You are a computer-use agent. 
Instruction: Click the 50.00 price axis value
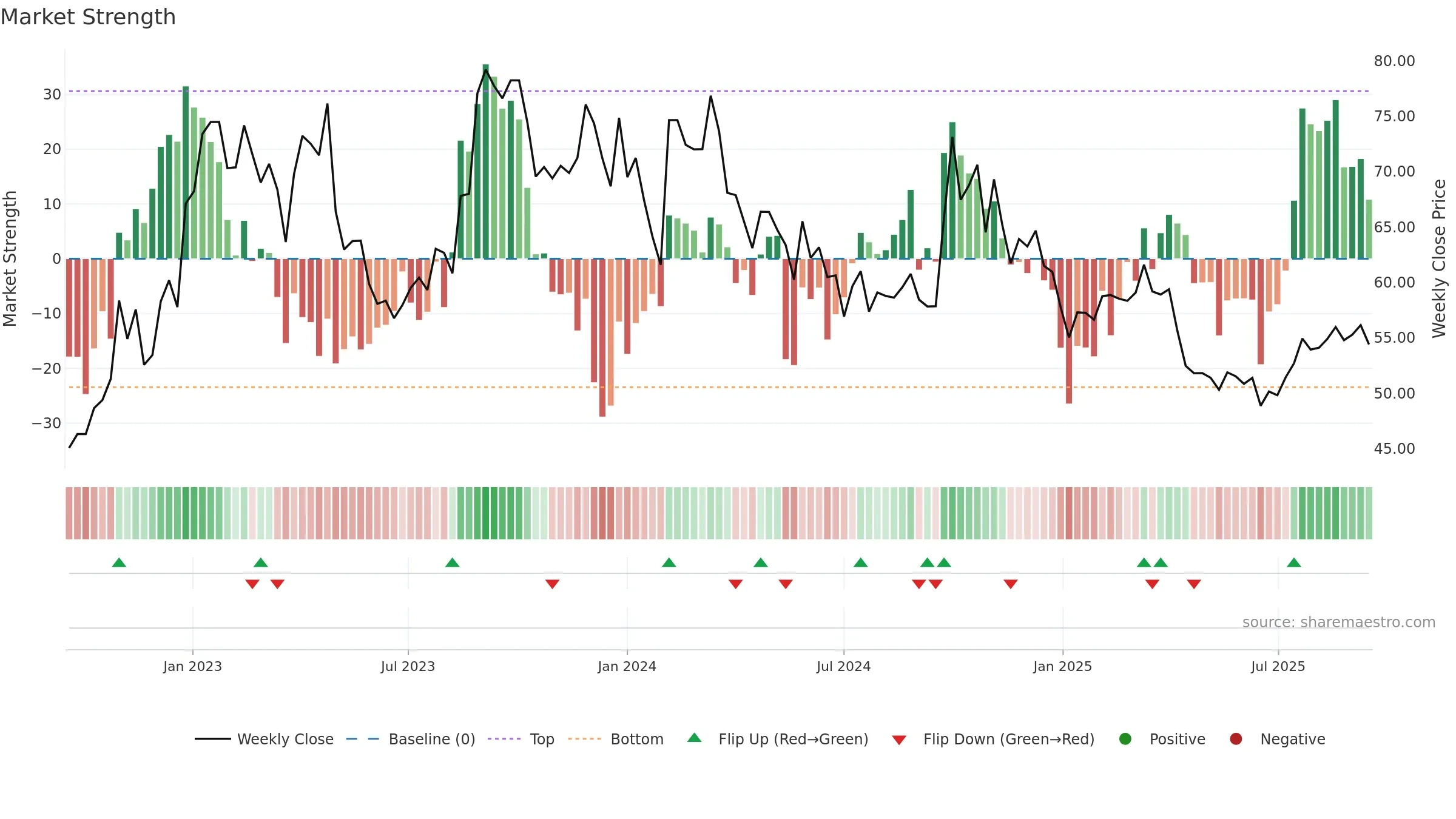pyautogui.click(x=1394, y=394)
